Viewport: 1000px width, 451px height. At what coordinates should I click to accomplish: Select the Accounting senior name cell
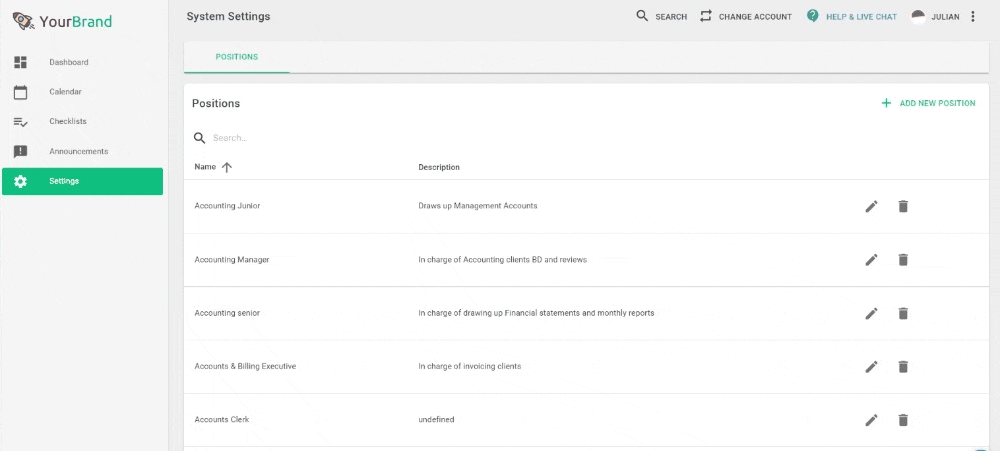coord(227,313)
